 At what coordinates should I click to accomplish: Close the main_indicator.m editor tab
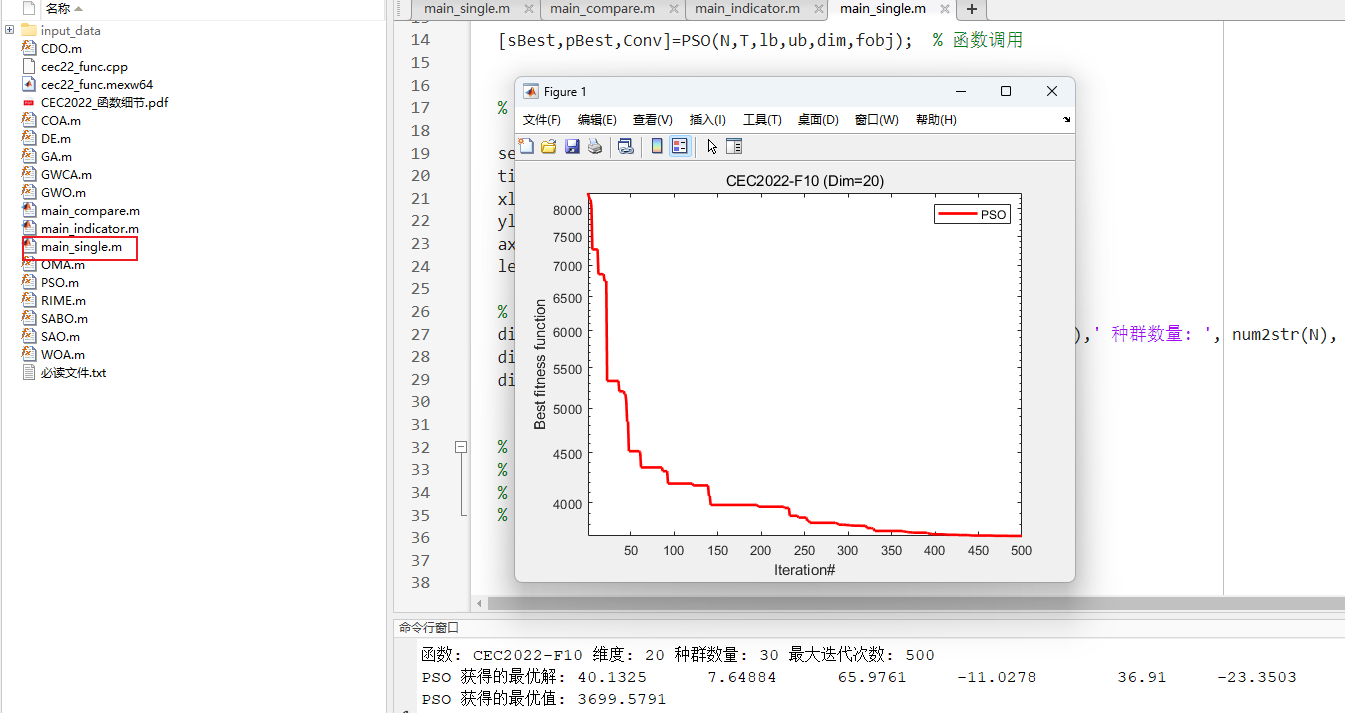pyautogui.click(x=818, y=8)
